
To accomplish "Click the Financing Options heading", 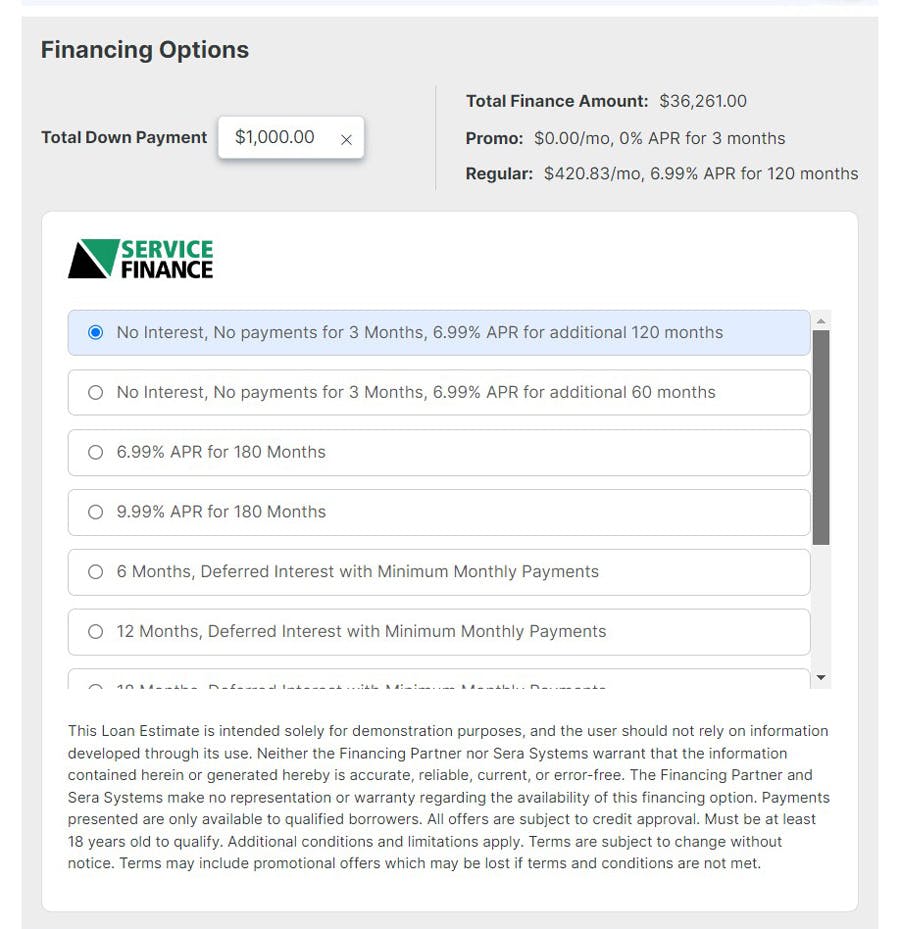I will (144, 49).
